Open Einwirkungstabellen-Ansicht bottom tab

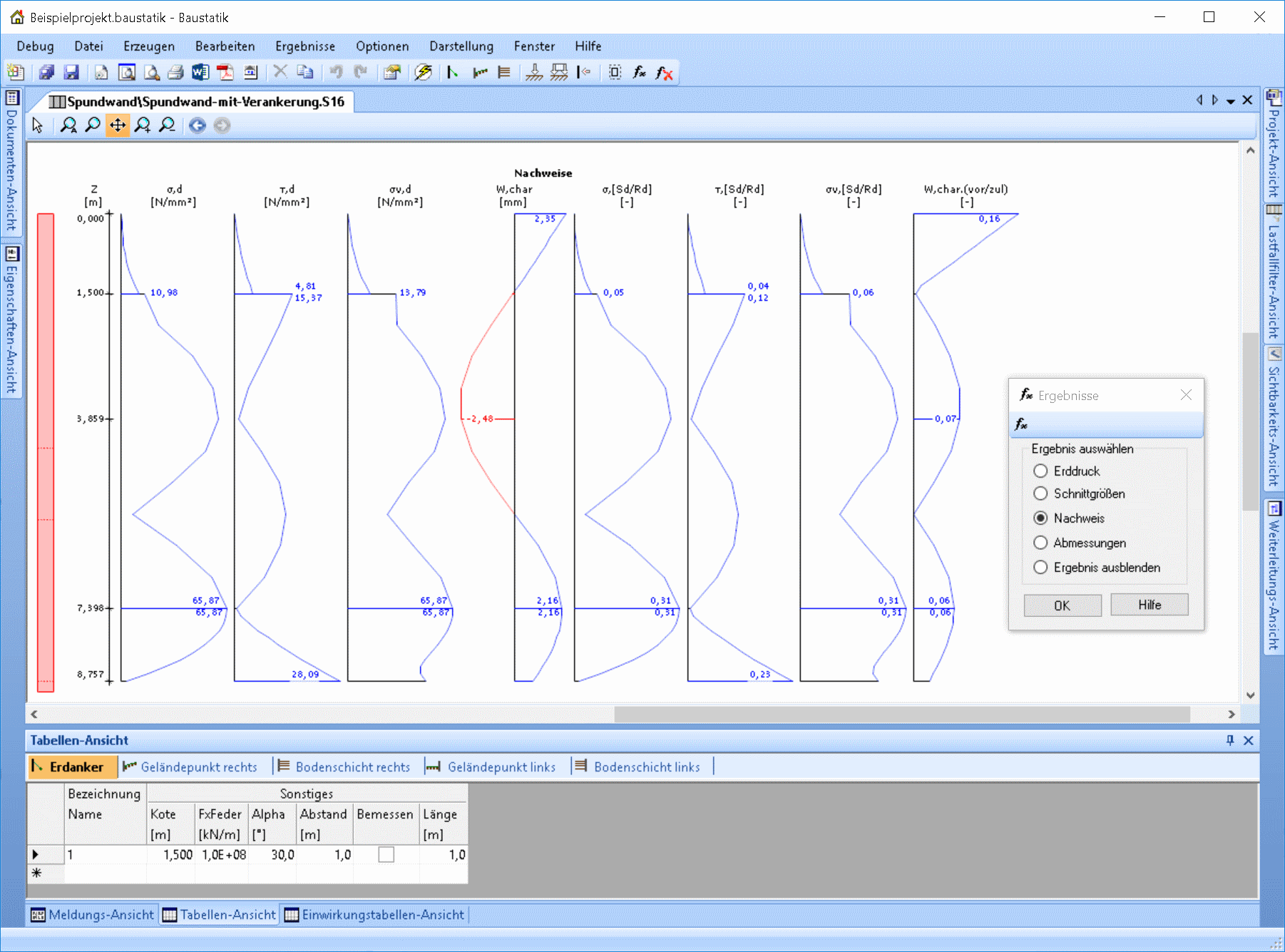click(x=375, y=915)
